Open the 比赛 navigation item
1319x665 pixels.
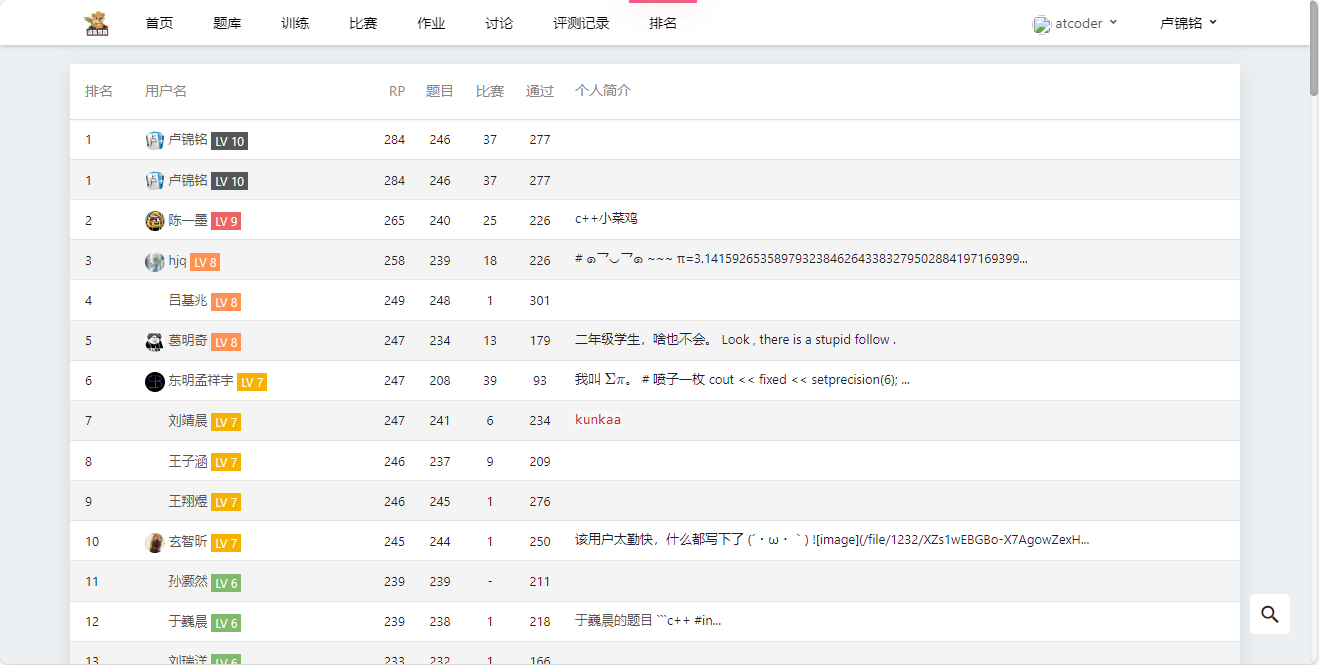(x=363, y=23)
